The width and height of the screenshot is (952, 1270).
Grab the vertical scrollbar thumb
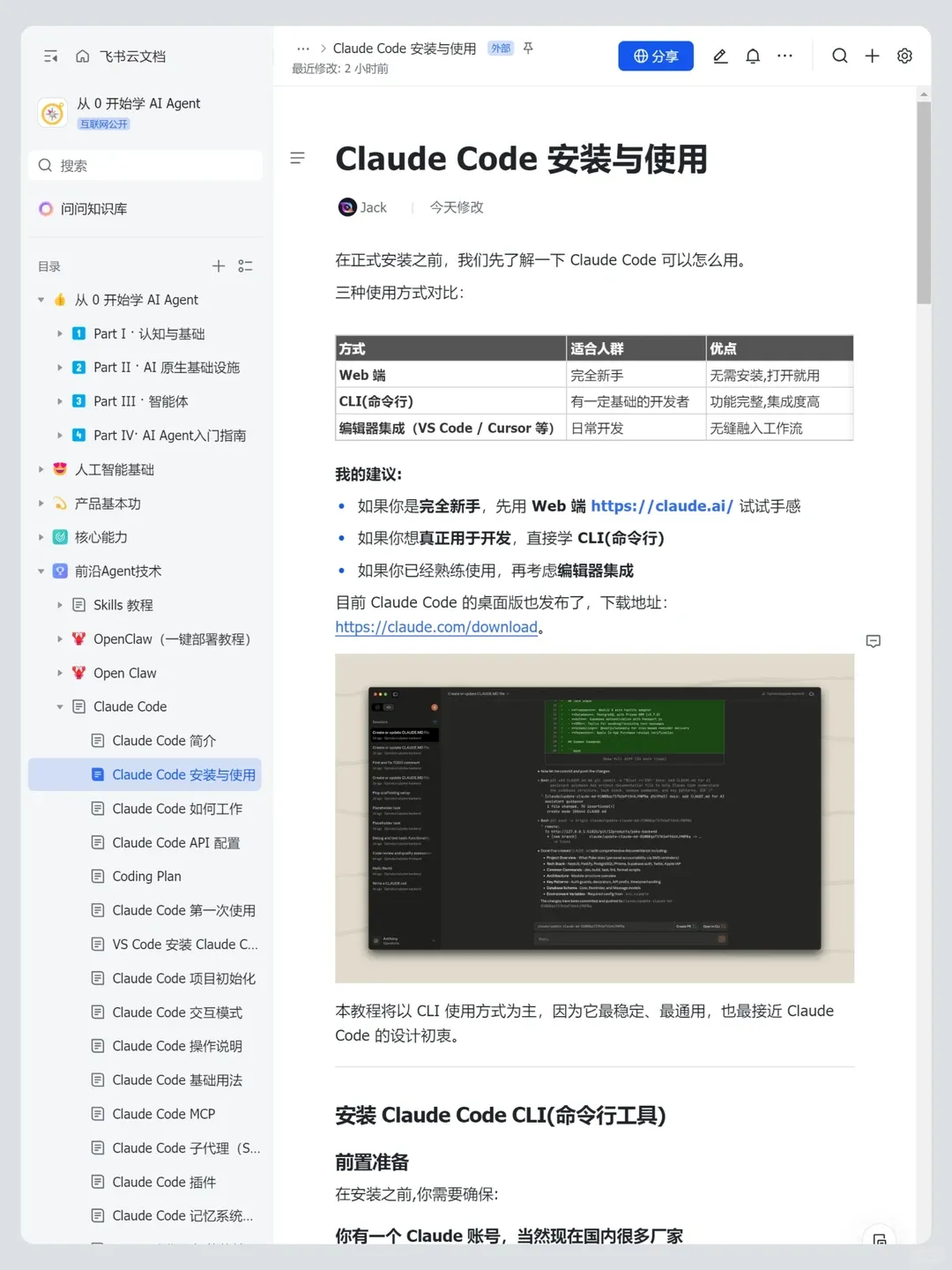924,203
